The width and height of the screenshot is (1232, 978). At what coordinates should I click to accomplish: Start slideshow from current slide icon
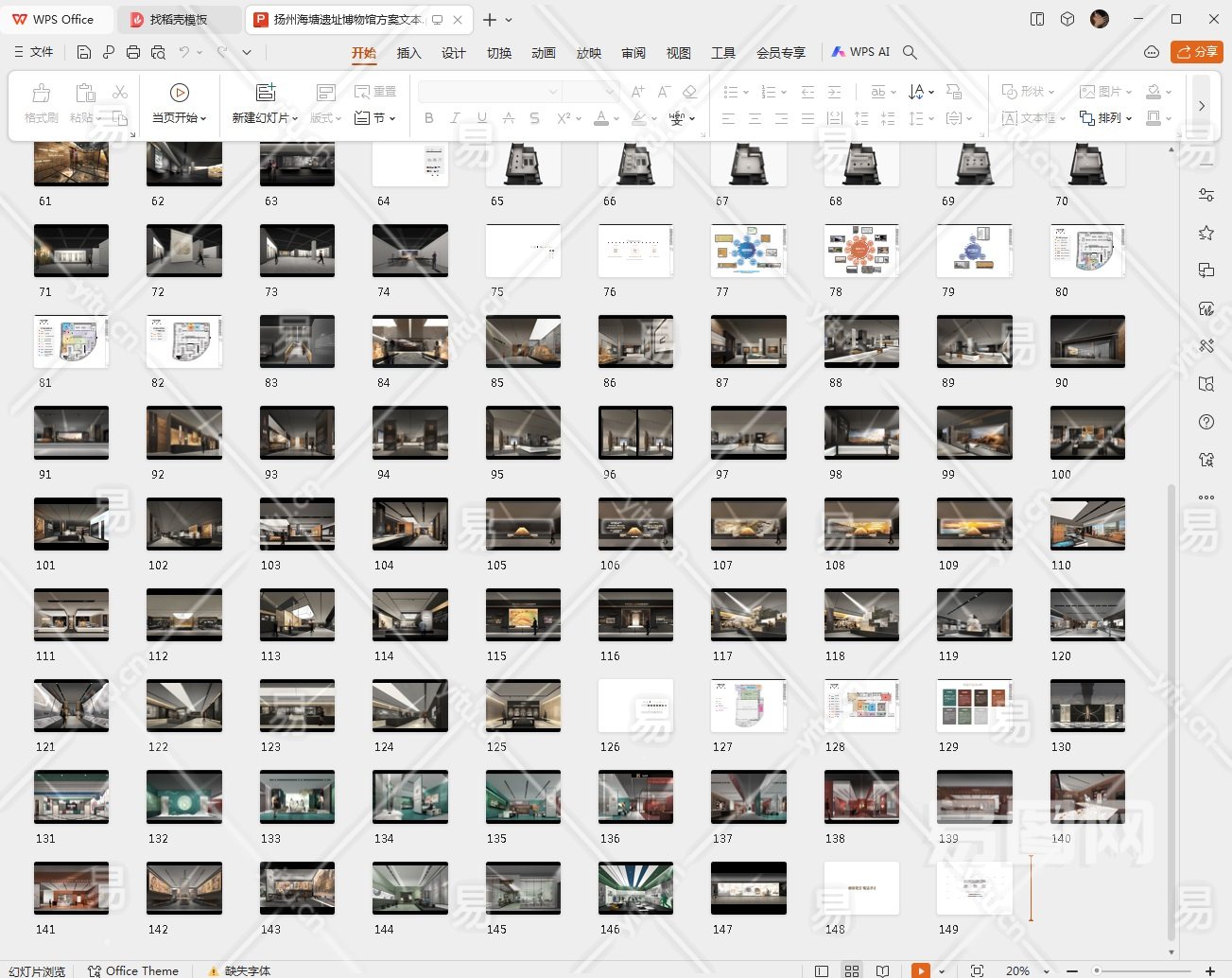pos(180,93)
